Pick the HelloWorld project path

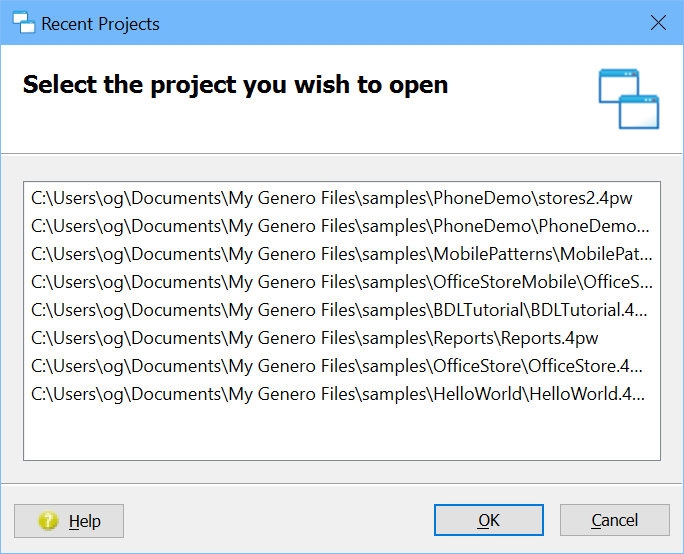340,394
